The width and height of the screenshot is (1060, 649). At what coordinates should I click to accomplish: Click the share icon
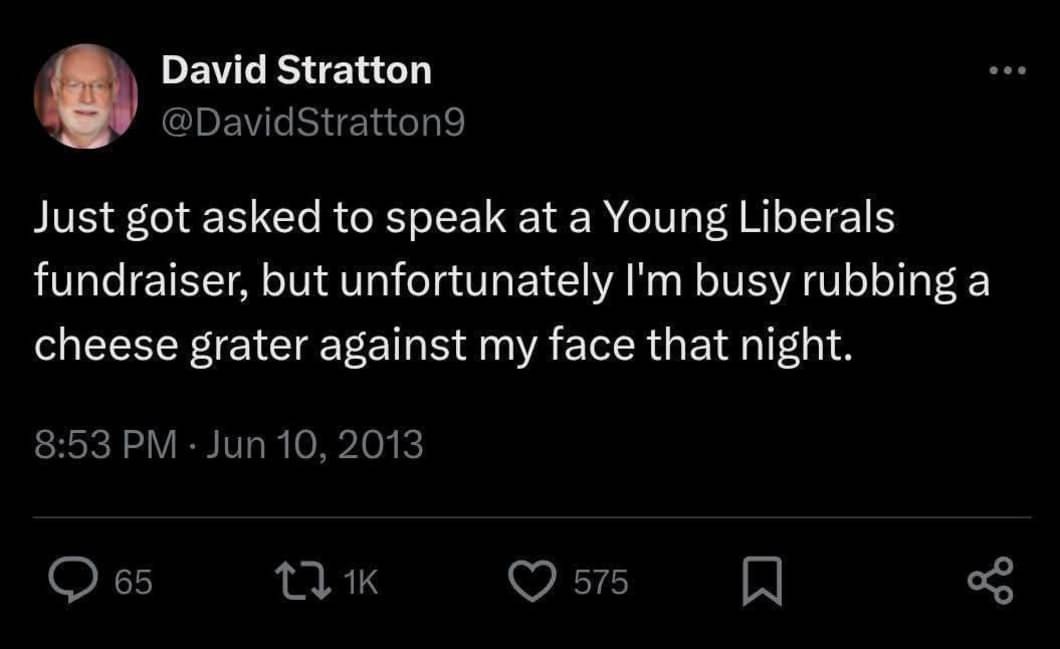tap(992, 582)
